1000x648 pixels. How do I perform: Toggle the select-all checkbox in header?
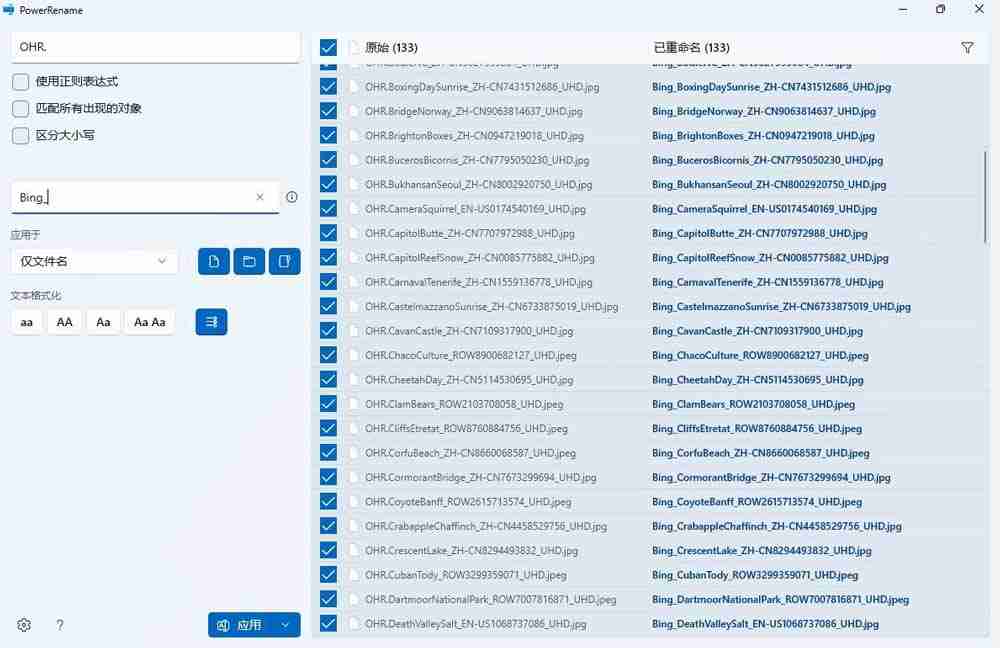(x=328, y=47)
